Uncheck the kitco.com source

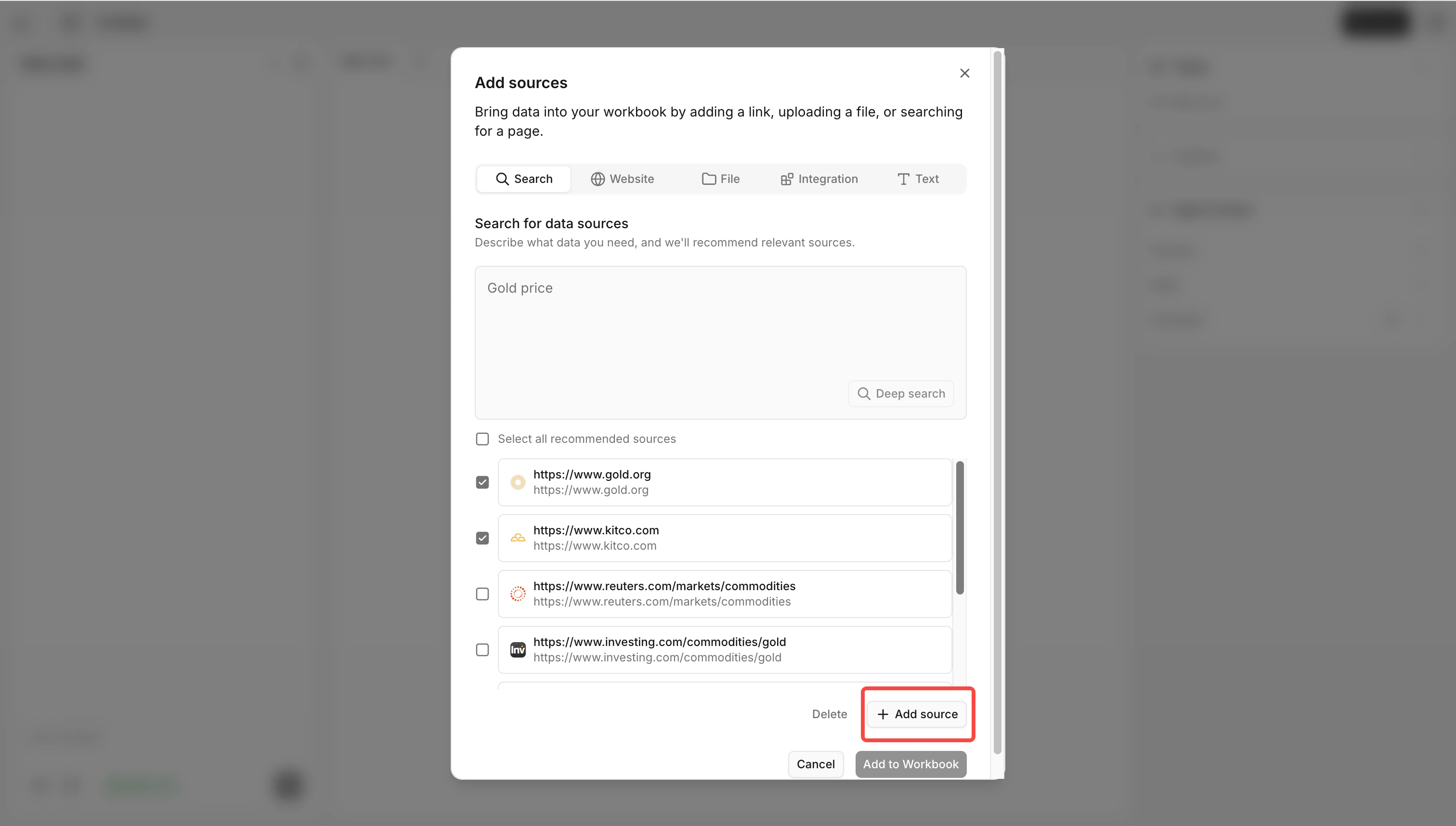pos(482,538)
